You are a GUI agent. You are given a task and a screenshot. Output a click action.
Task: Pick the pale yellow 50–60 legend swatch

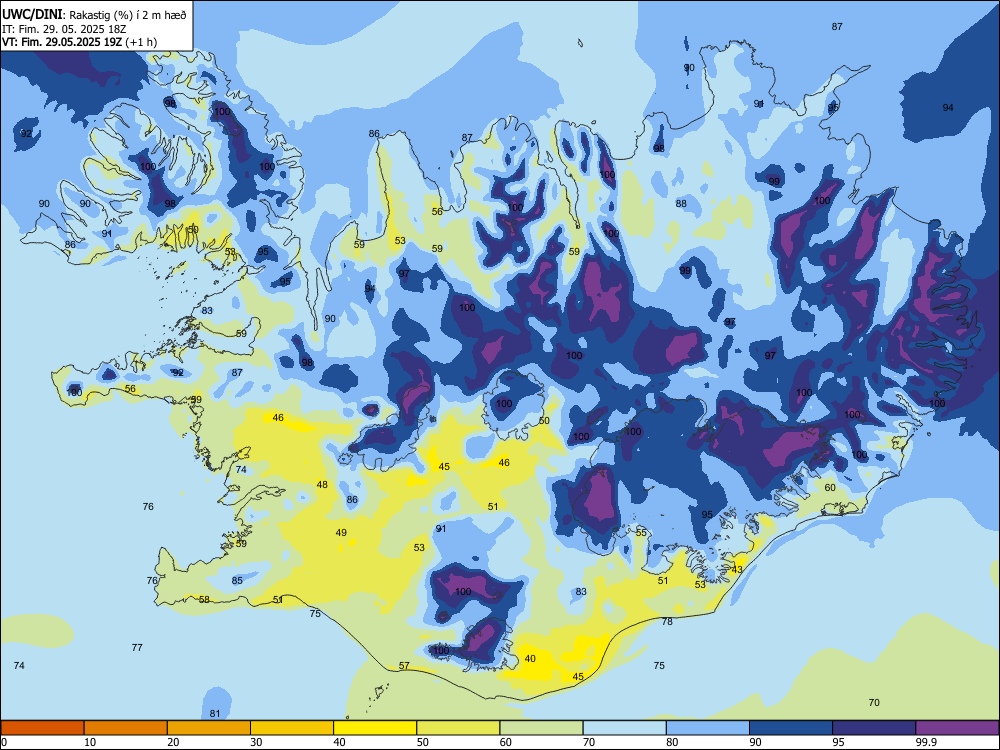pyautogui.click(x=458, y=728)
